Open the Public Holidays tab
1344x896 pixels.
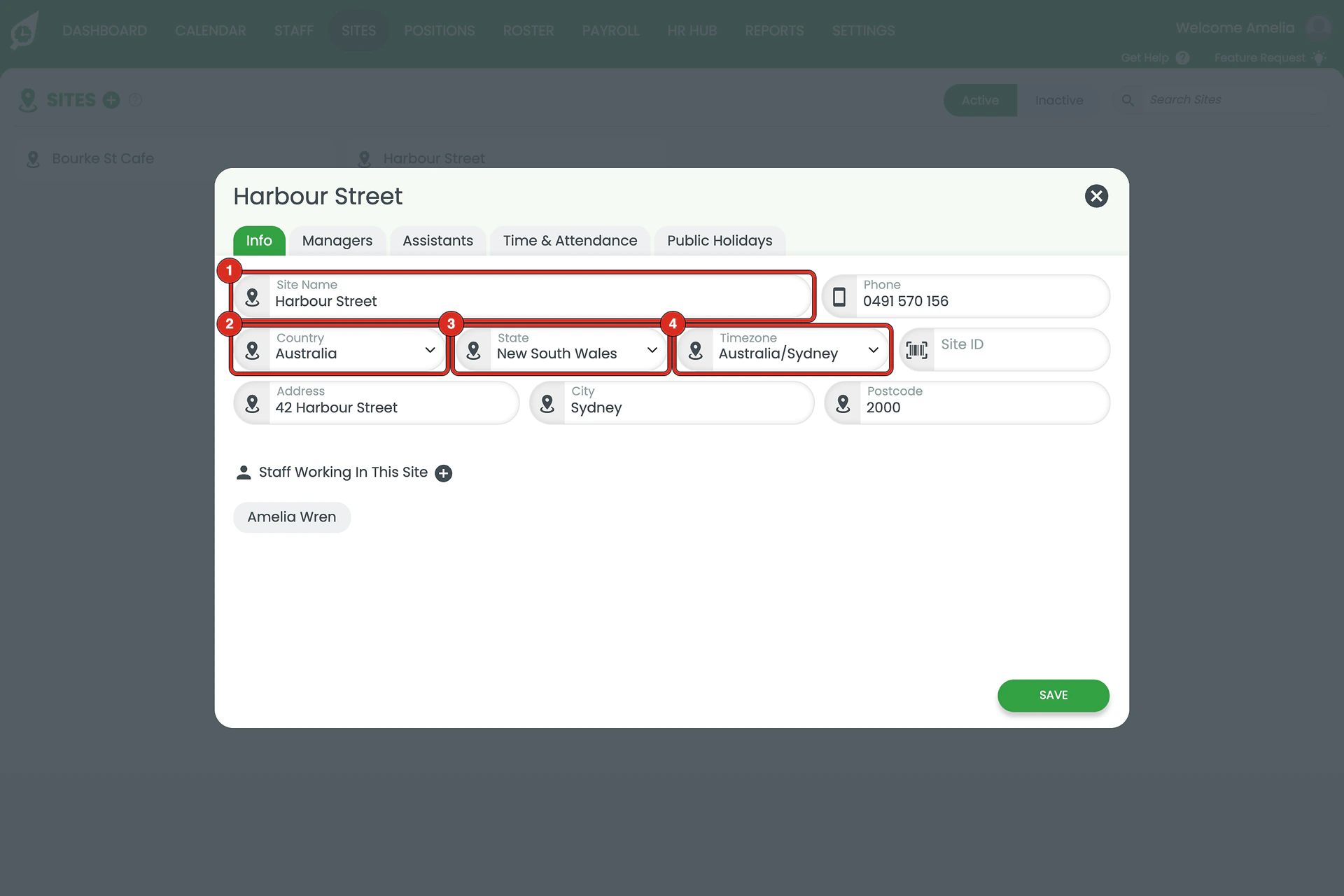(720, 241)
